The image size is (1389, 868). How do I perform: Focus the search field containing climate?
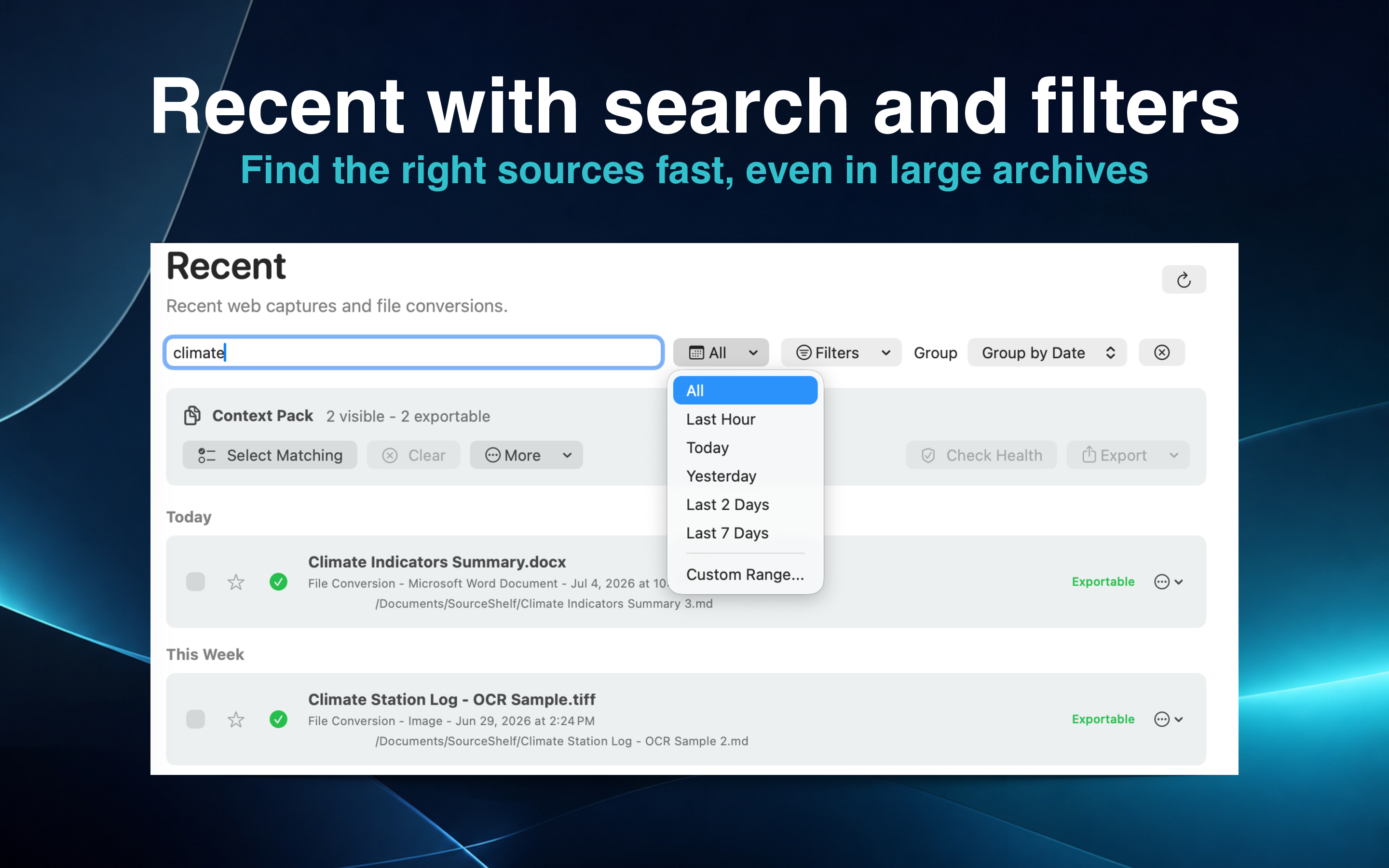pos(413,353)
